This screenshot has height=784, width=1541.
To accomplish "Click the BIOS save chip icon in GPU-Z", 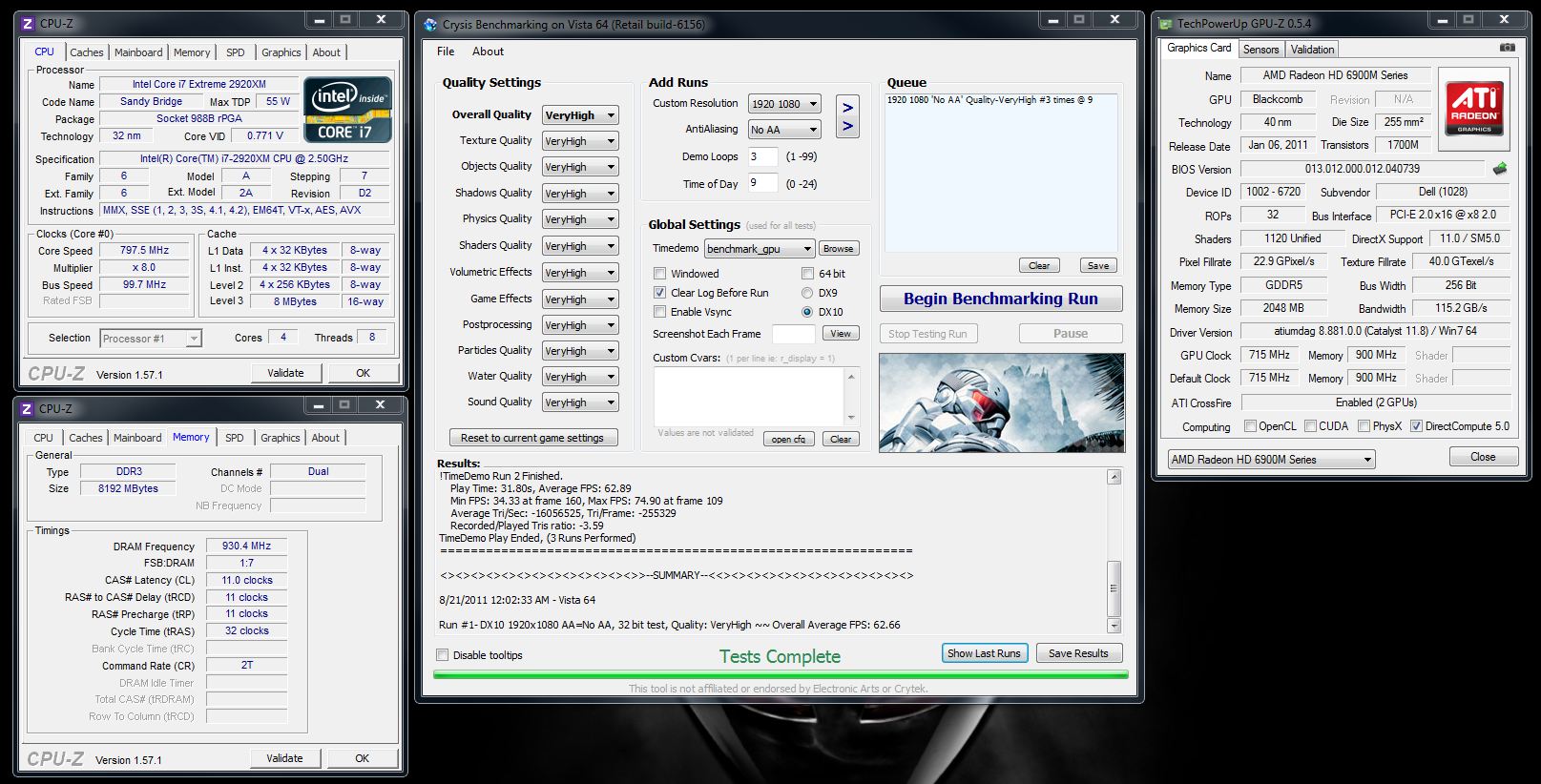I will click(1500, 169).
